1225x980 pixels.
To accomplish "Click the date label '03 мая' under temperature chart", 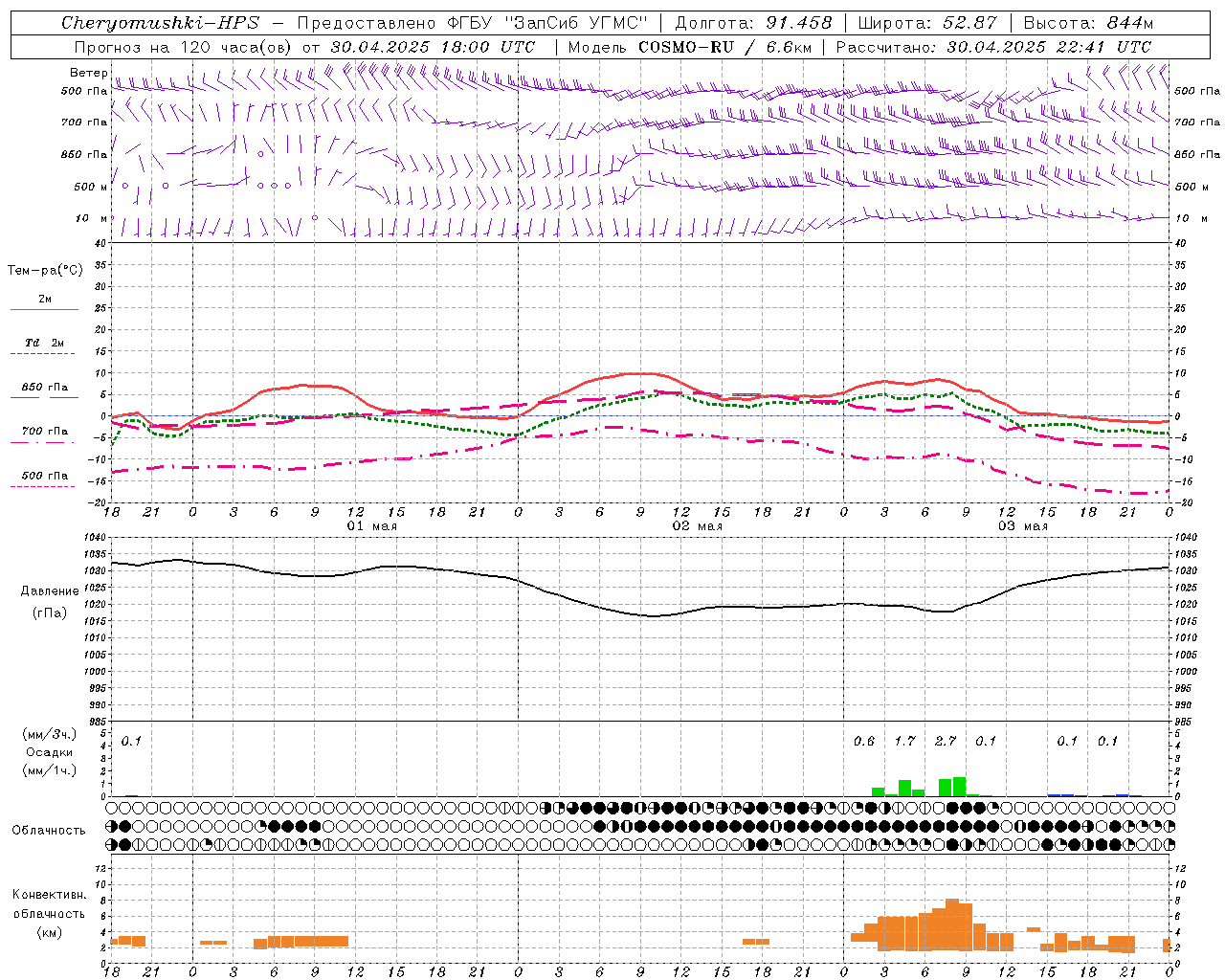I will pyautogui.click(x=1022, y=526).
